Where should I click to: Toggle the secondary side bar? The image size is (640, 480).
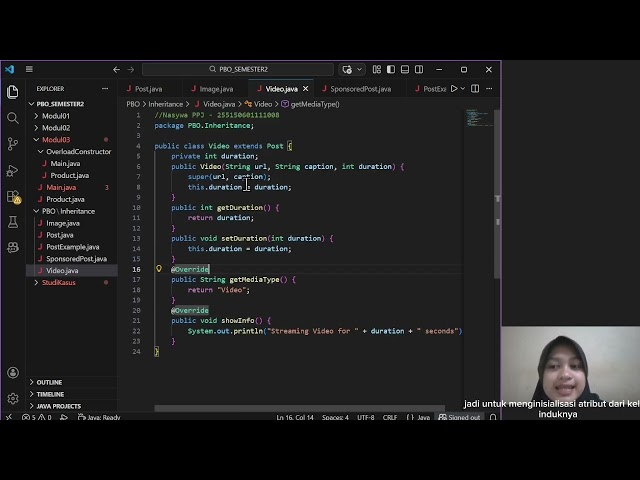point(419,69)
